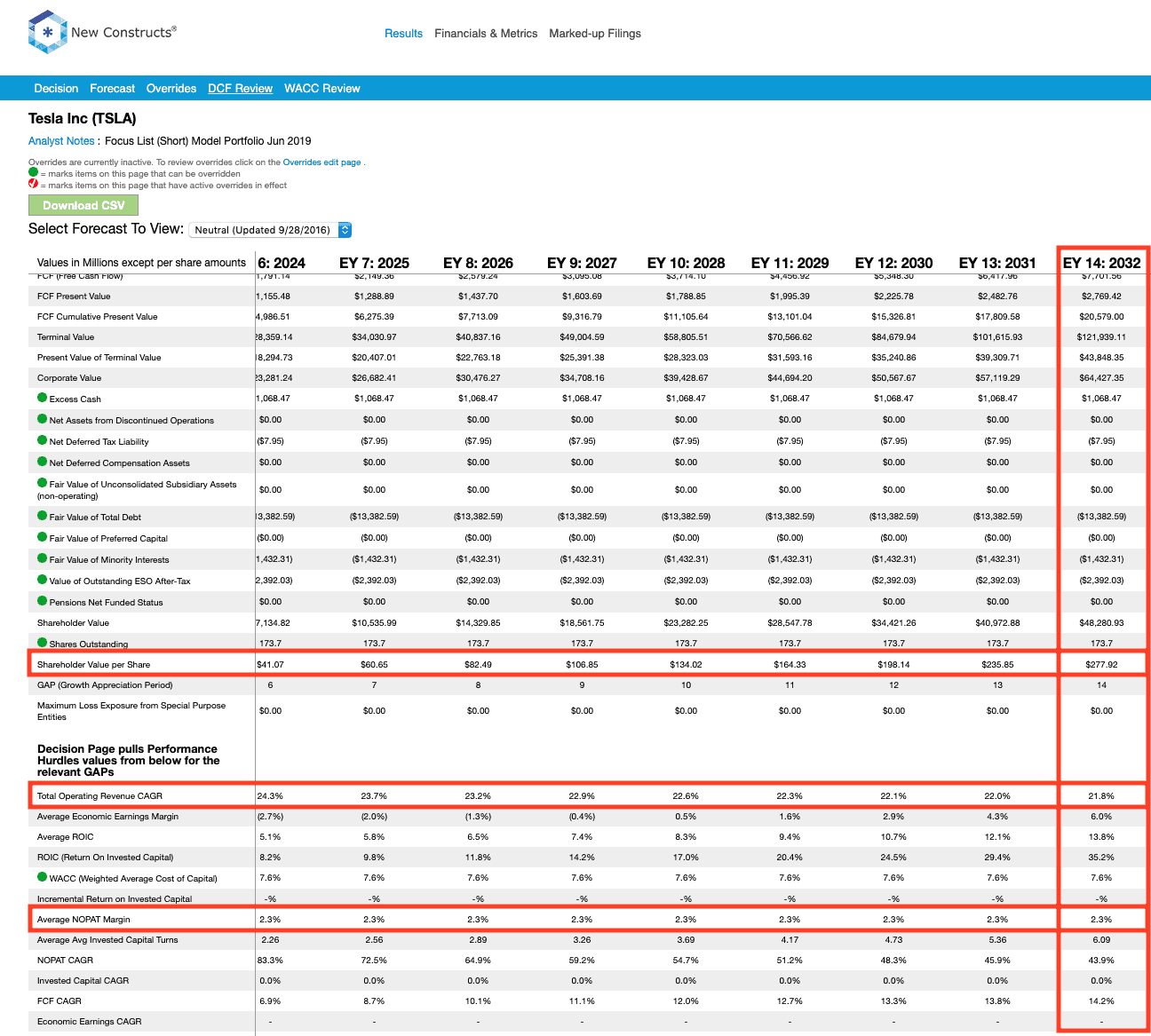Click the EY 7: 2025 column header
The width and height of the screenshot is (1151, 1036).
tap(374, 263)
